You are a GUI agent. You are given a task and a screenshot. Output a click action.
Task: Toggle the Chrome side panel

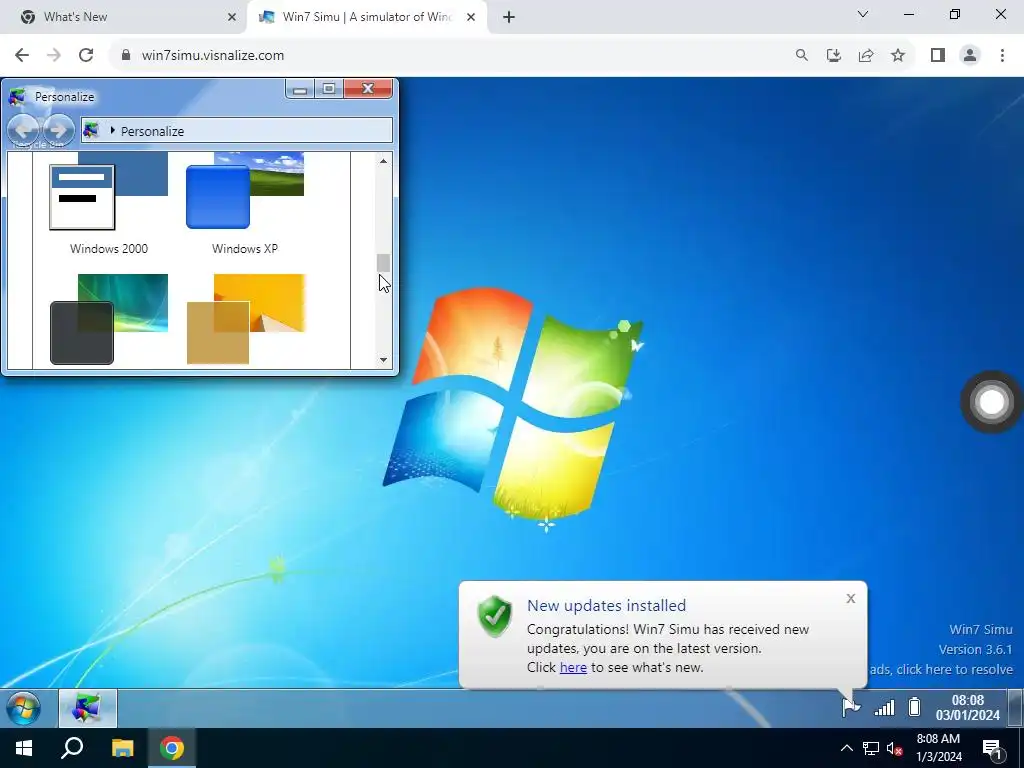(938, 56)
